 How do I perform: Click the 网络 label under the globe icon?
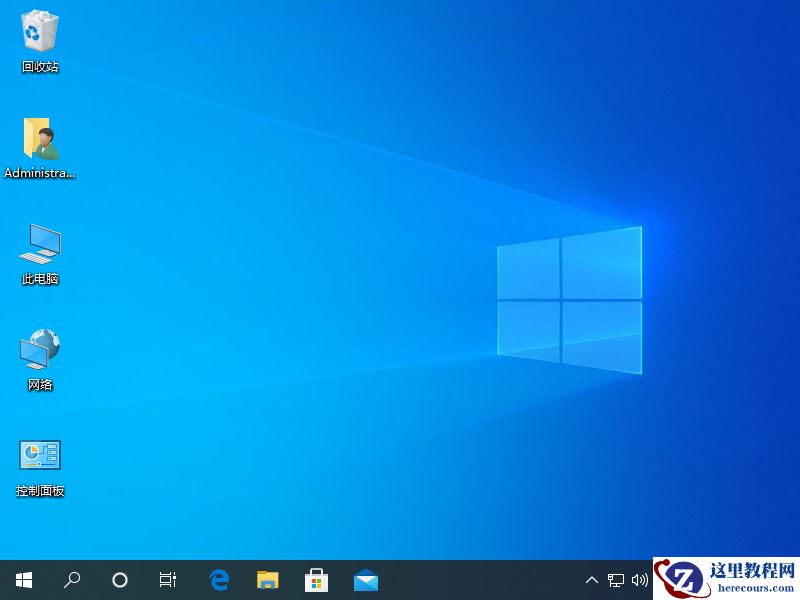pos(38,384)
